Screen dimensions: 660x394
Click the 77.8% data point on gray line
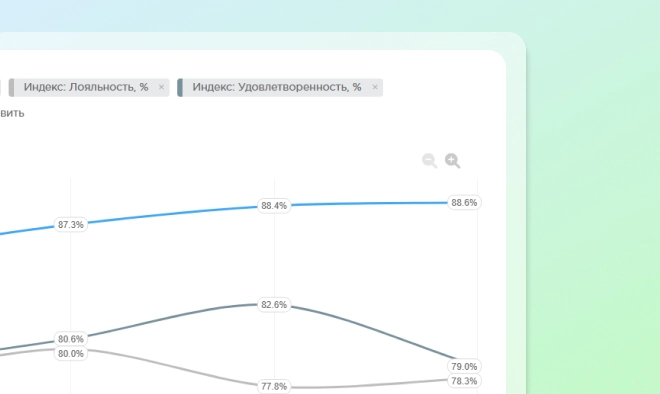(274, 386)
